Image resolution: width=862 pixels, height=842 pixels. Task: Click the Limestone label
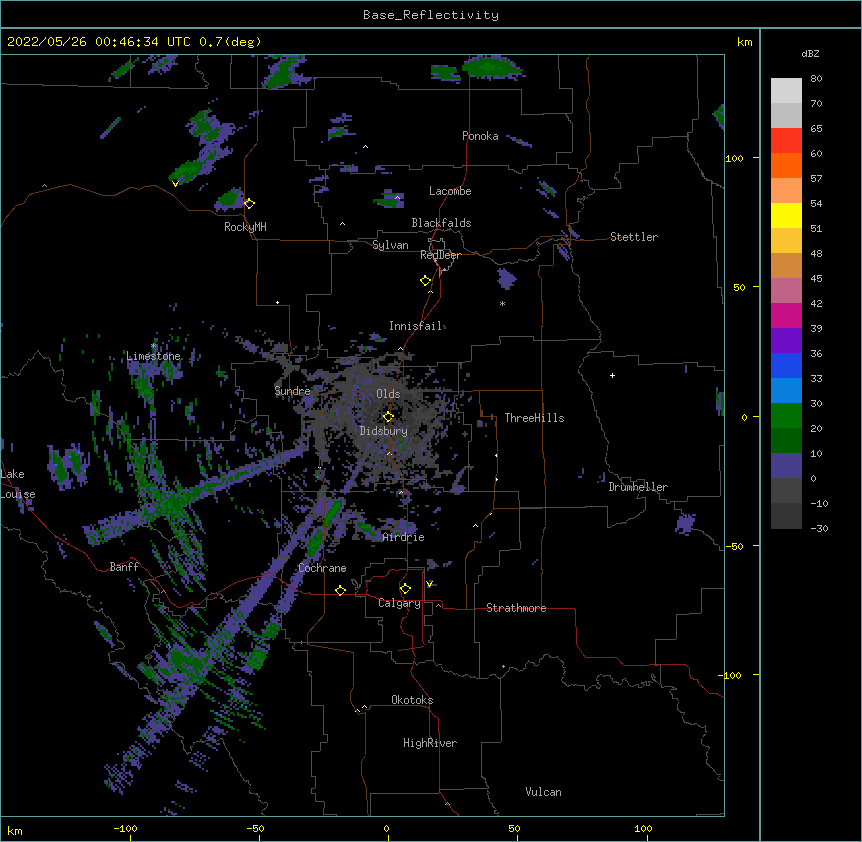(x=153, y=356)
